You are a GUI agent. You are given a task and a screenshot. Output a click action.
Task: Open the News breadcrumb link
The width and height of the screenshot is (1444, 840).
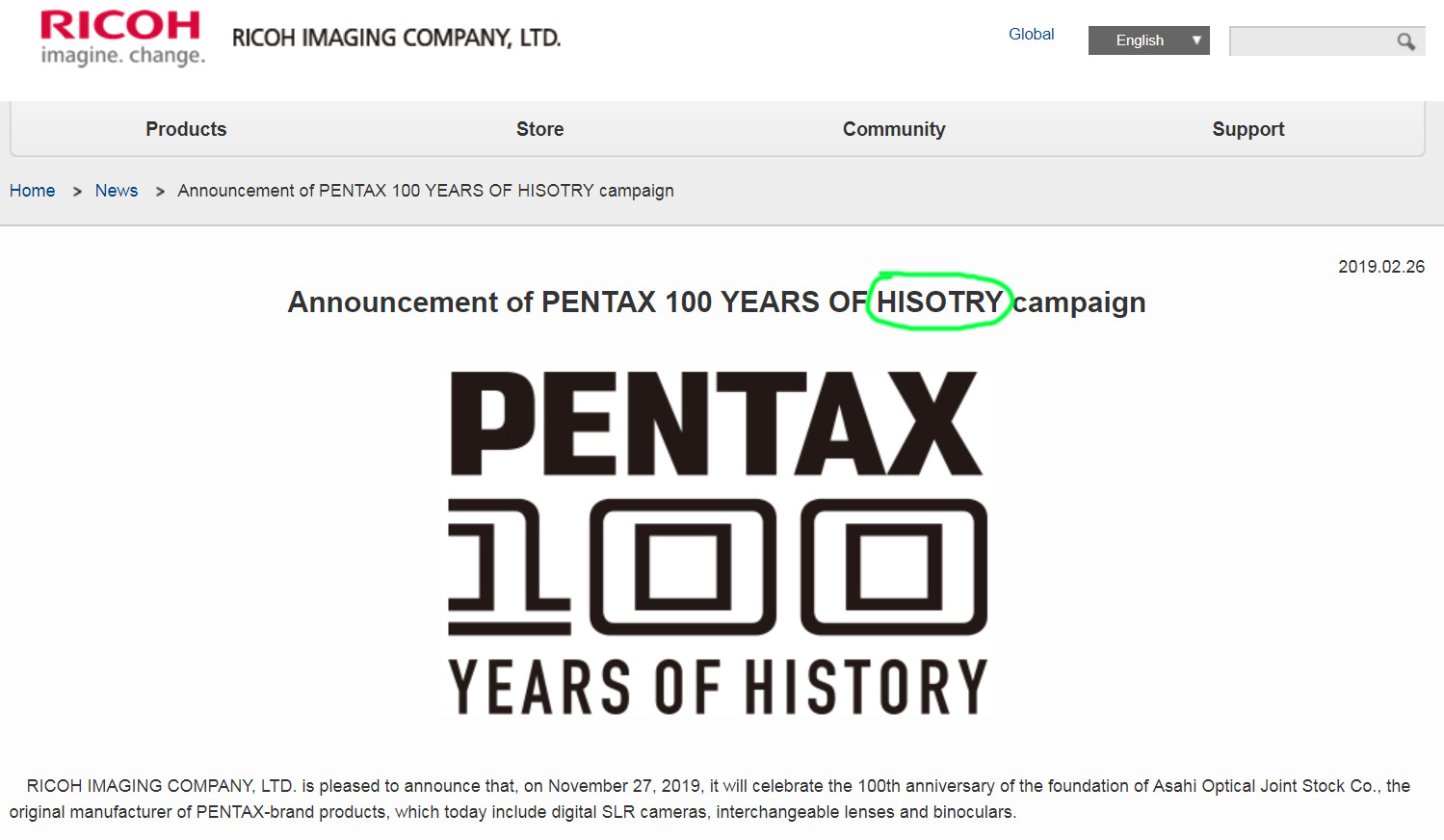click(117, 191)
